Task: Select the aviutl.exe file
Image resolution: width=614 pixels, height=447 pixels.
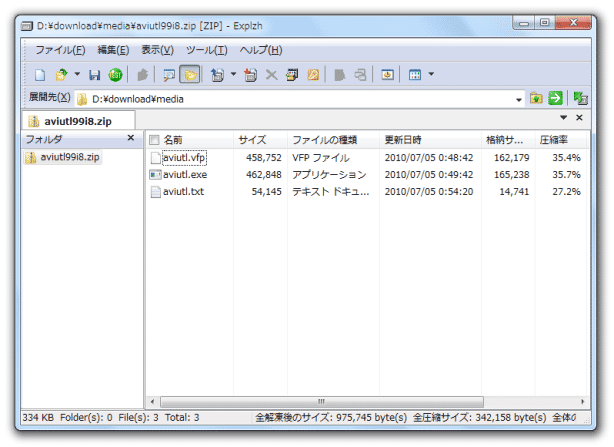Action: pos(185,175)
